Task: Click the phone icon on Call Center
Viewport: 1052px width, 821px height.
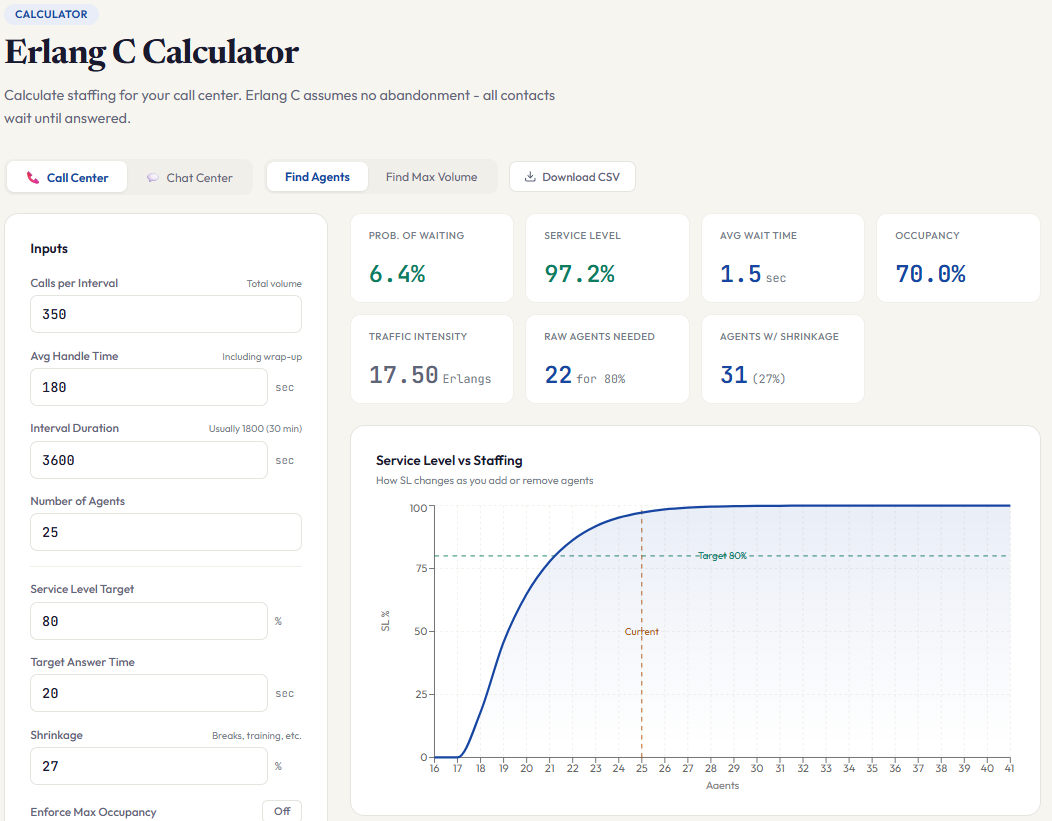Action: 34,176
